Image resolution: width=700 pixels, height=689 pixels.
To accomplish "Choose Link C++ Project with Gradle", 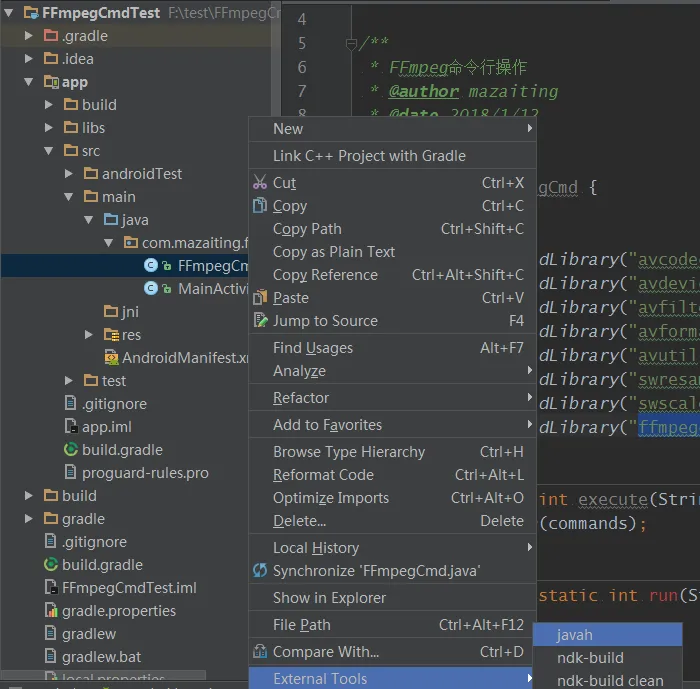I will pos(392,156).
